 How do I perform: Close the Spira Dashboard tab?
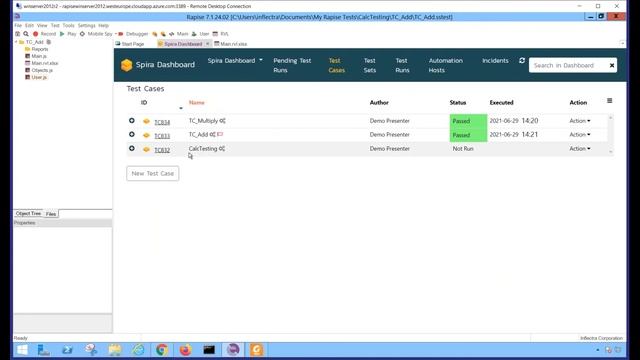pos(207,44)
